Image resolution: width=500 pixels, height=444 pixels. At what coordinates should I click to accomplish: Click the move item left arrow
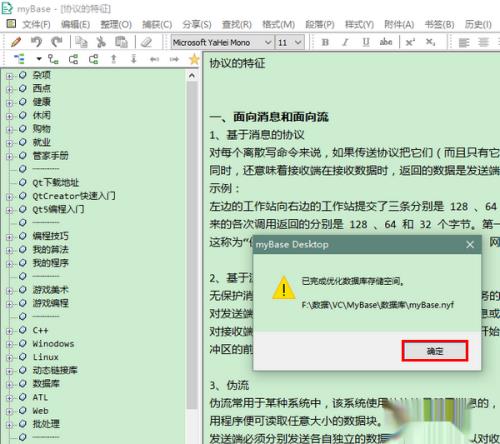click(154, 59)
